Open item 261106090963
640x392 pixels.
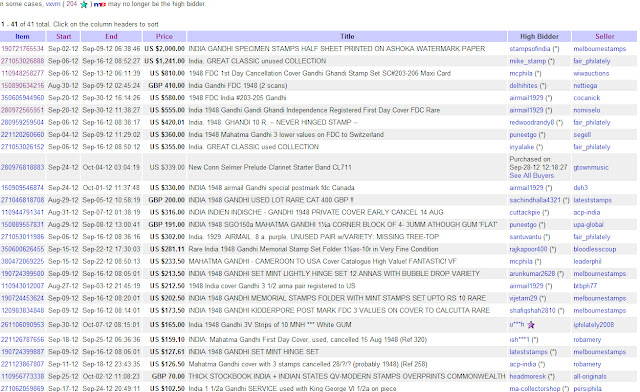click(x=22, y=325)
